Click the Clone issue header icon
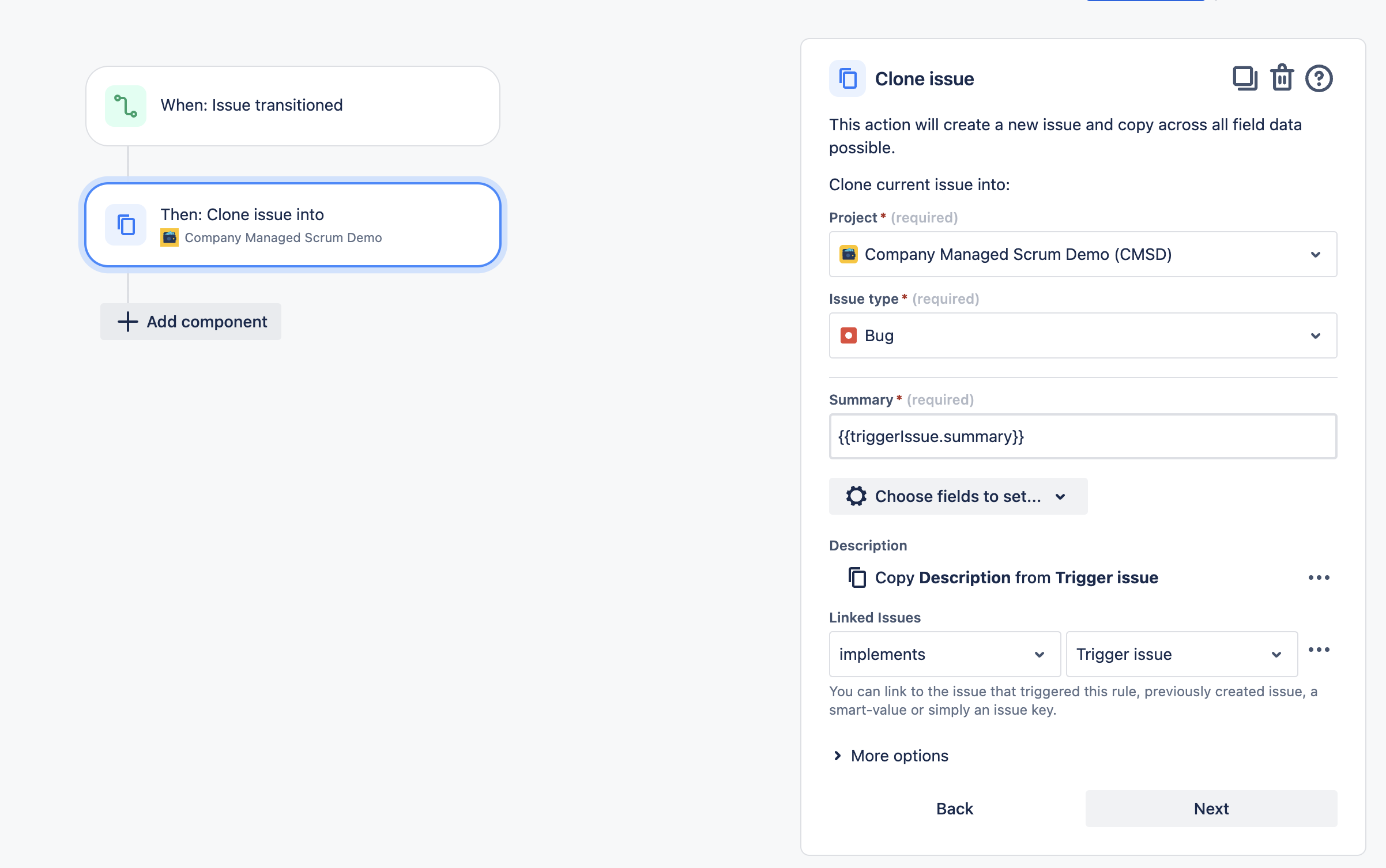1386x868 pixels. coord(848,78)
